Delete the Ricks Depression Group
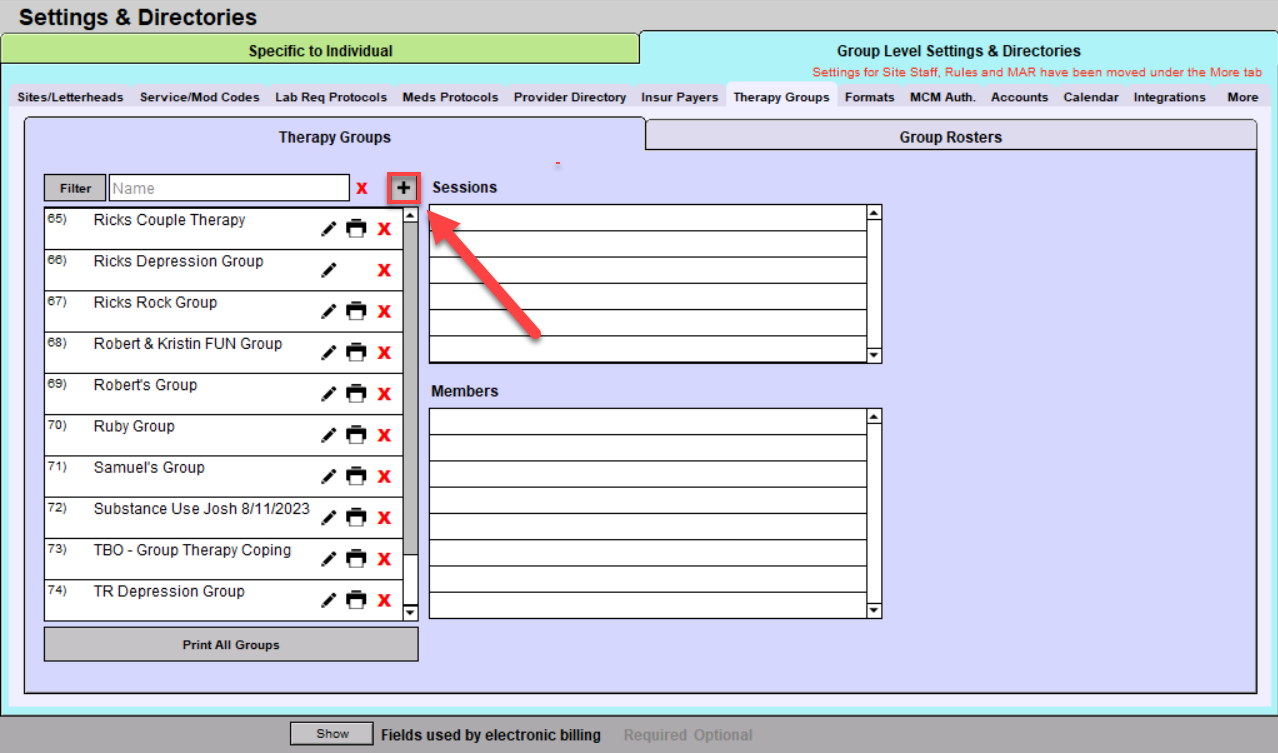Viewport: 1278px width, 753px height. (x=383, y=270)
